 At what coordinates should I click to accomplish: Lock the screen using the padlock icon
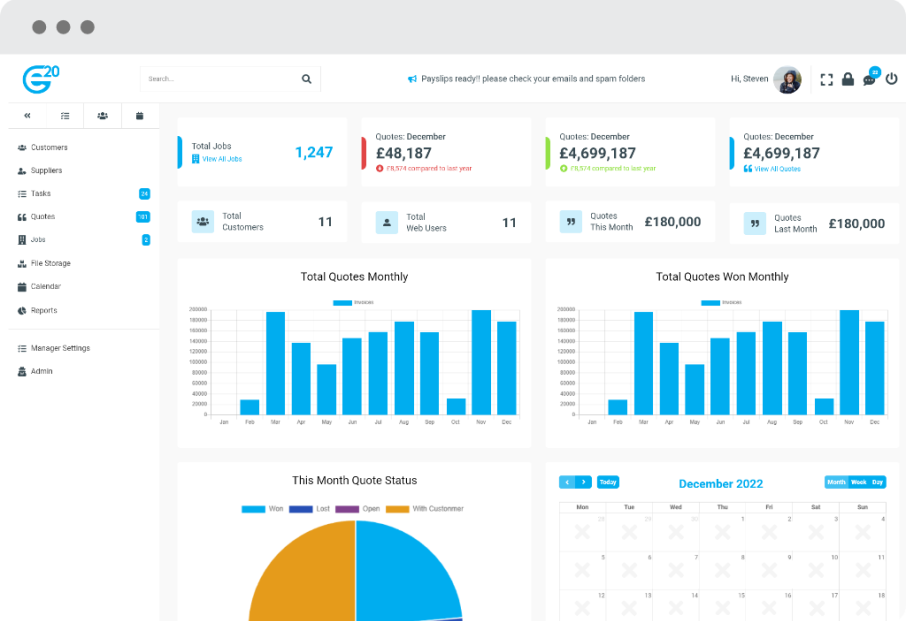click(x=848, y=79)
